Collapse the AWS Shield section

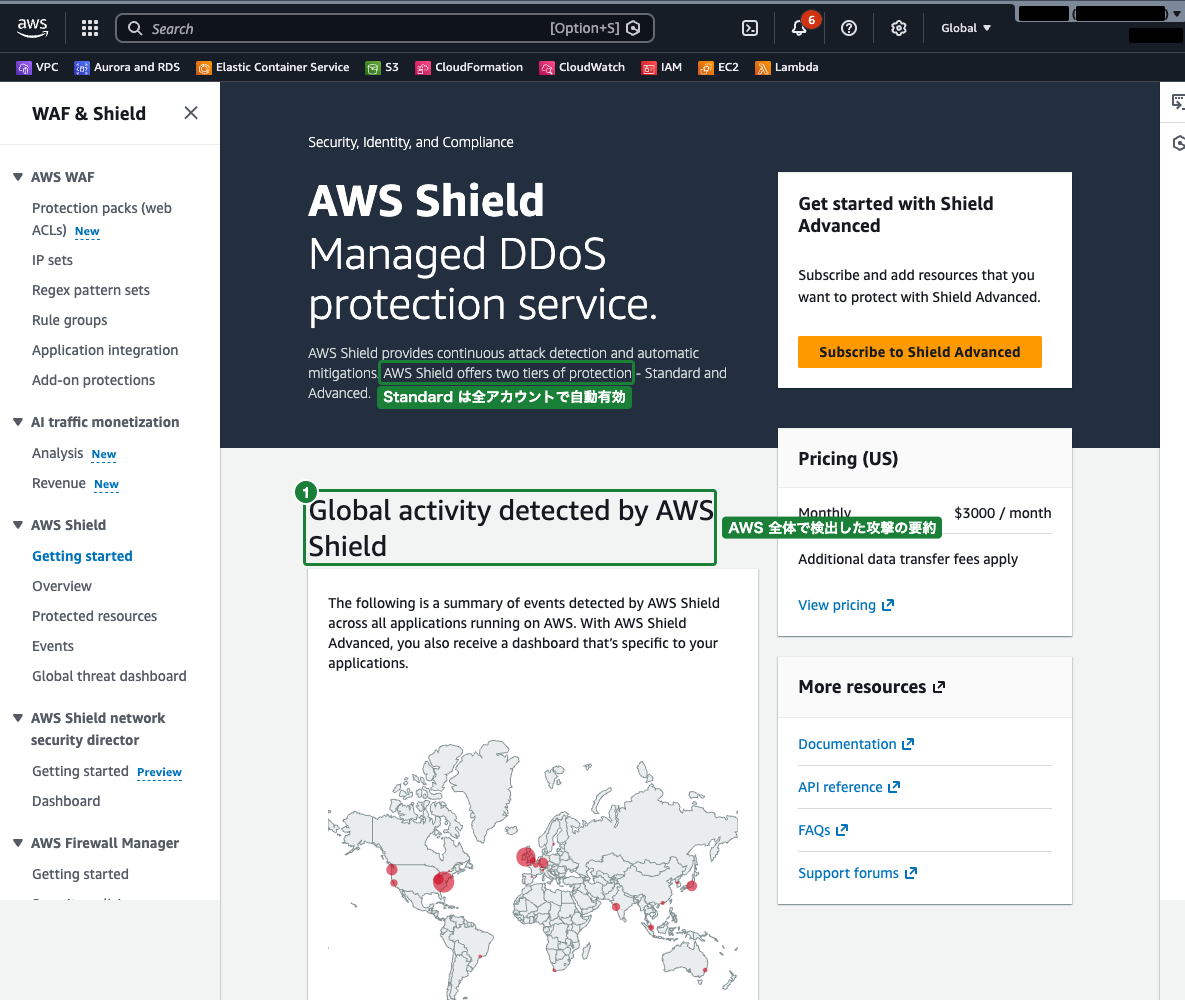(18, 525)
